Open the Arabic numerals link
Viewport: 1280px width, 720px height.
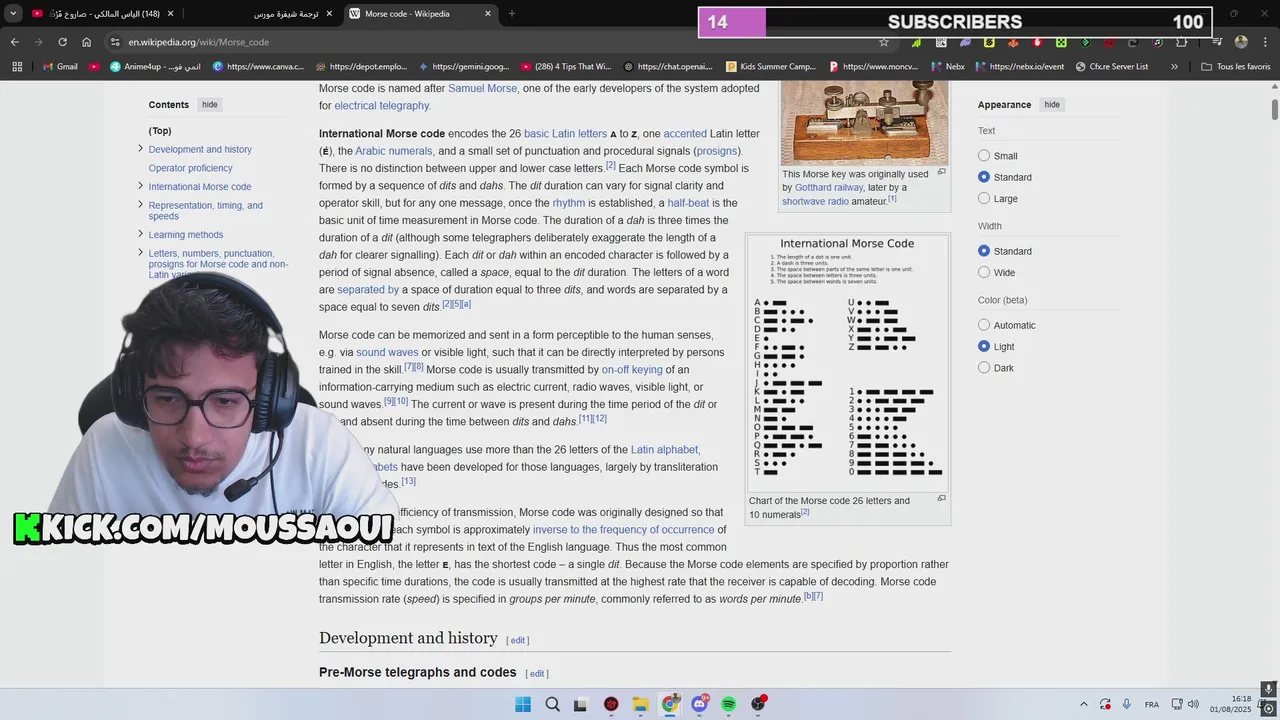[x=393, y=151]
